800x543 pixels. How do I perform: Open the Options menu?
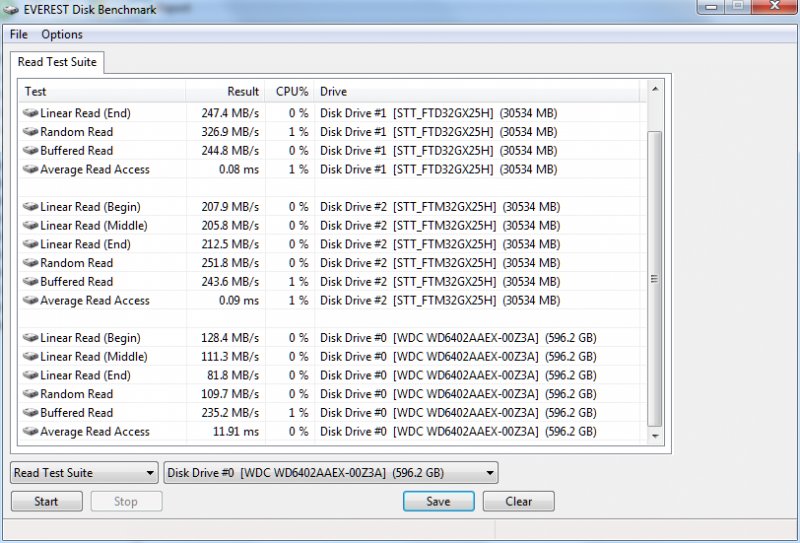[62, 34]
